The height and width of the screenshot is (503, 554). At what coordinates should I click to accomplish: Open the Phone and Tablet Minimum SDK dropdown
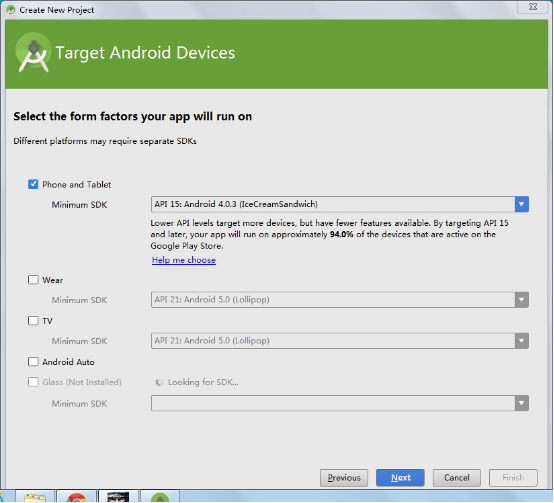pyautogui.click(x=521, y=204)
